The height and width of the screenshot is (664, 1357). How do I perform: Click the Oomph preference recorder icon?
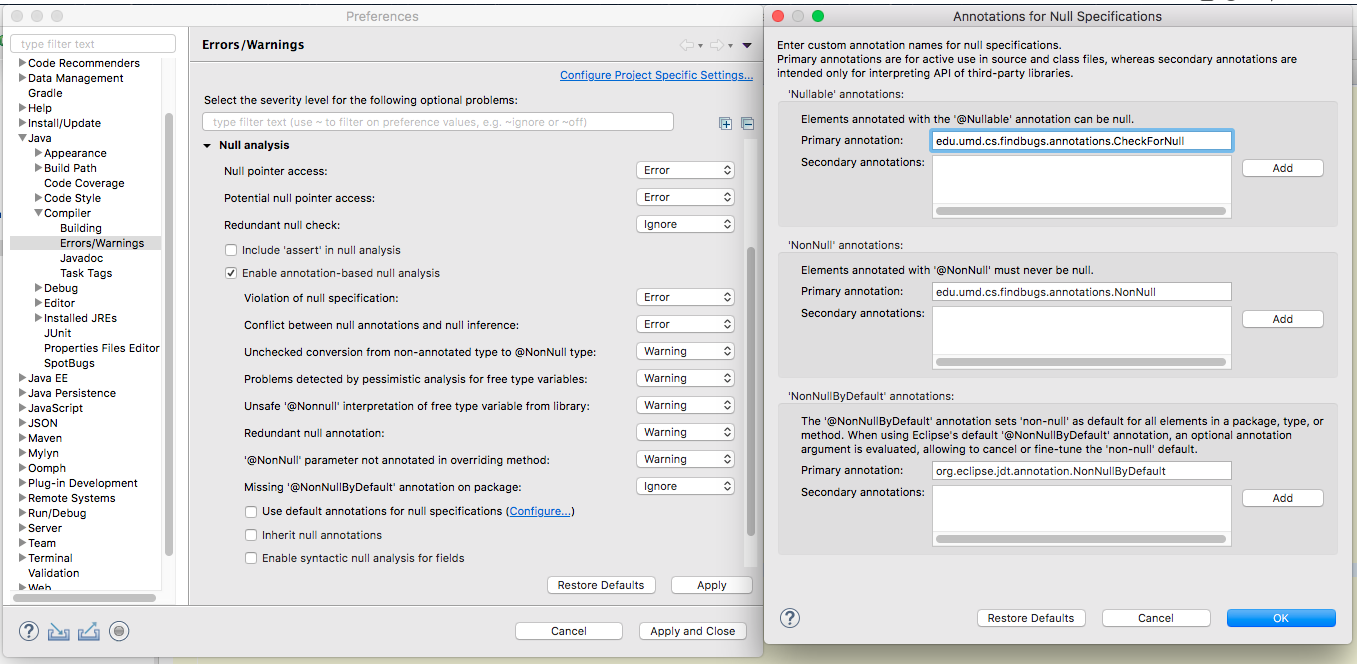click(119, 631)
